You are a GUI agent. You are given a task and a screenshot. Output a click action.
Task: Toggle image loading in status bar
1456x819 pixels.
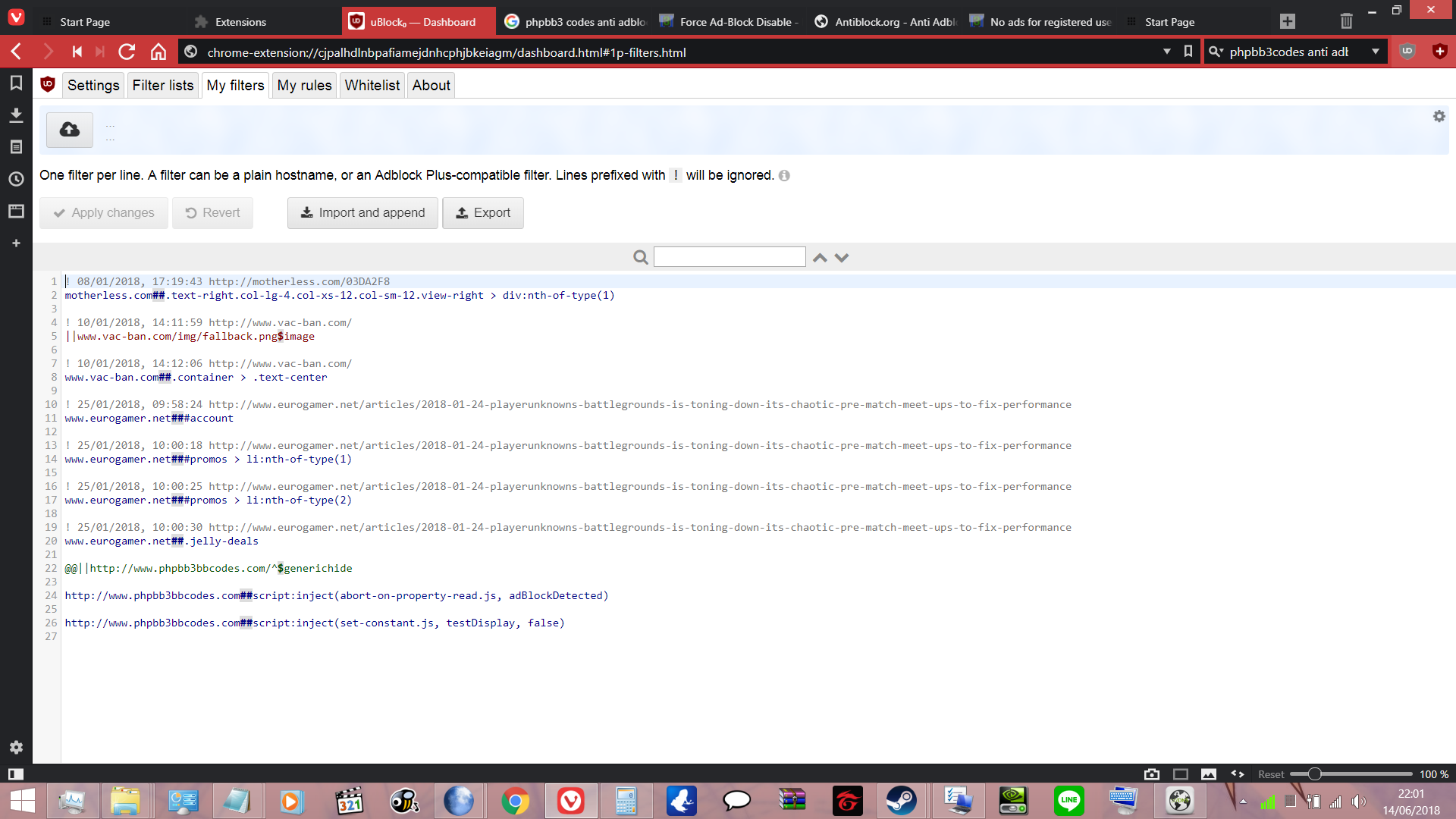(1209, 774)
